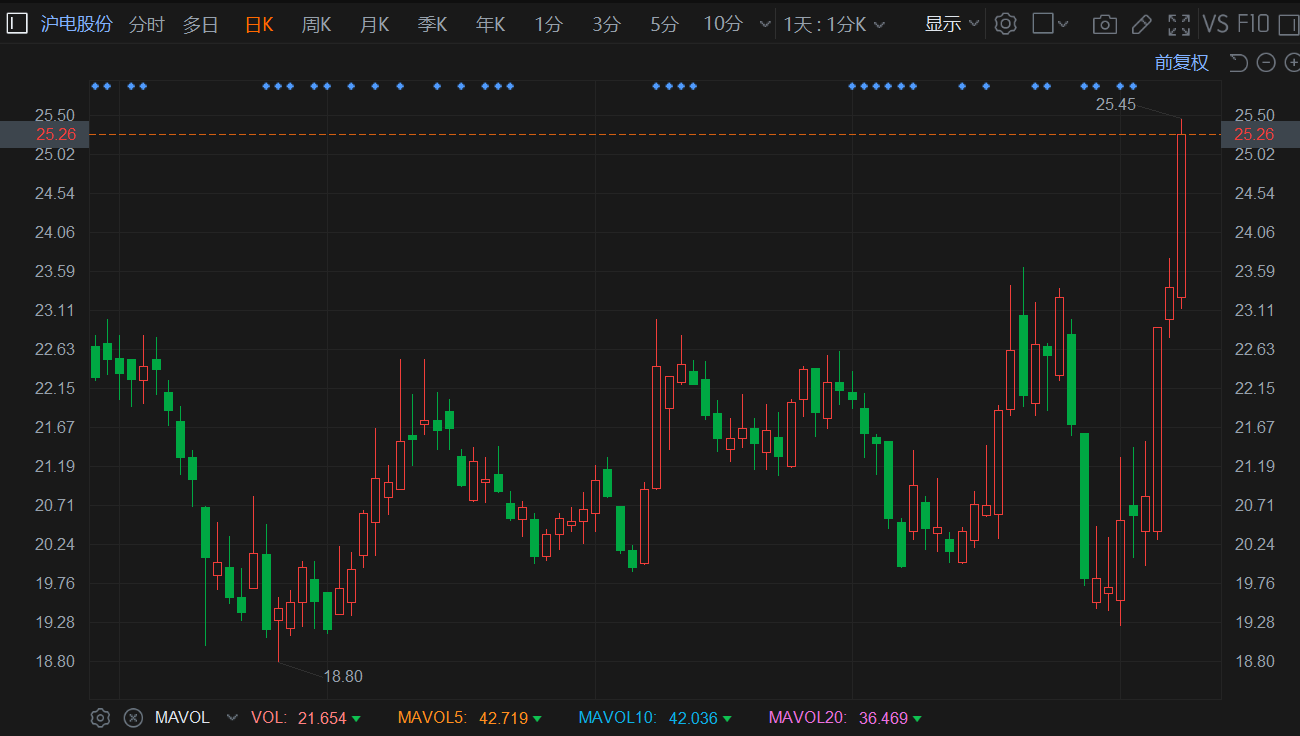Click the orange MAVOL5 legend label

click(x=431, y=717)
